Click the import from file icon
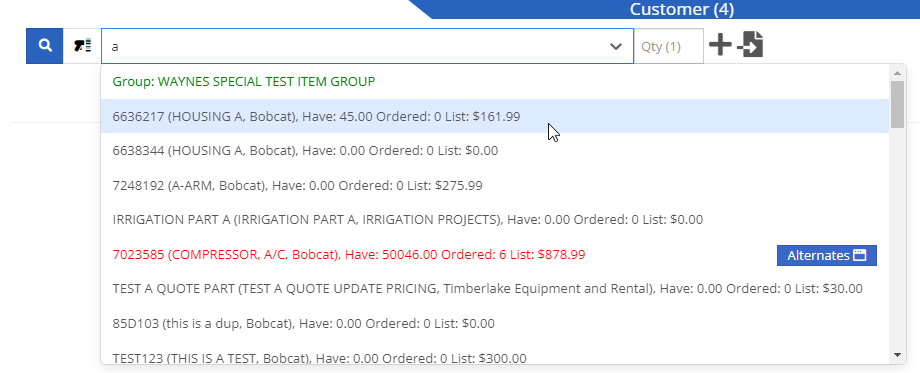 click(750, 45)
